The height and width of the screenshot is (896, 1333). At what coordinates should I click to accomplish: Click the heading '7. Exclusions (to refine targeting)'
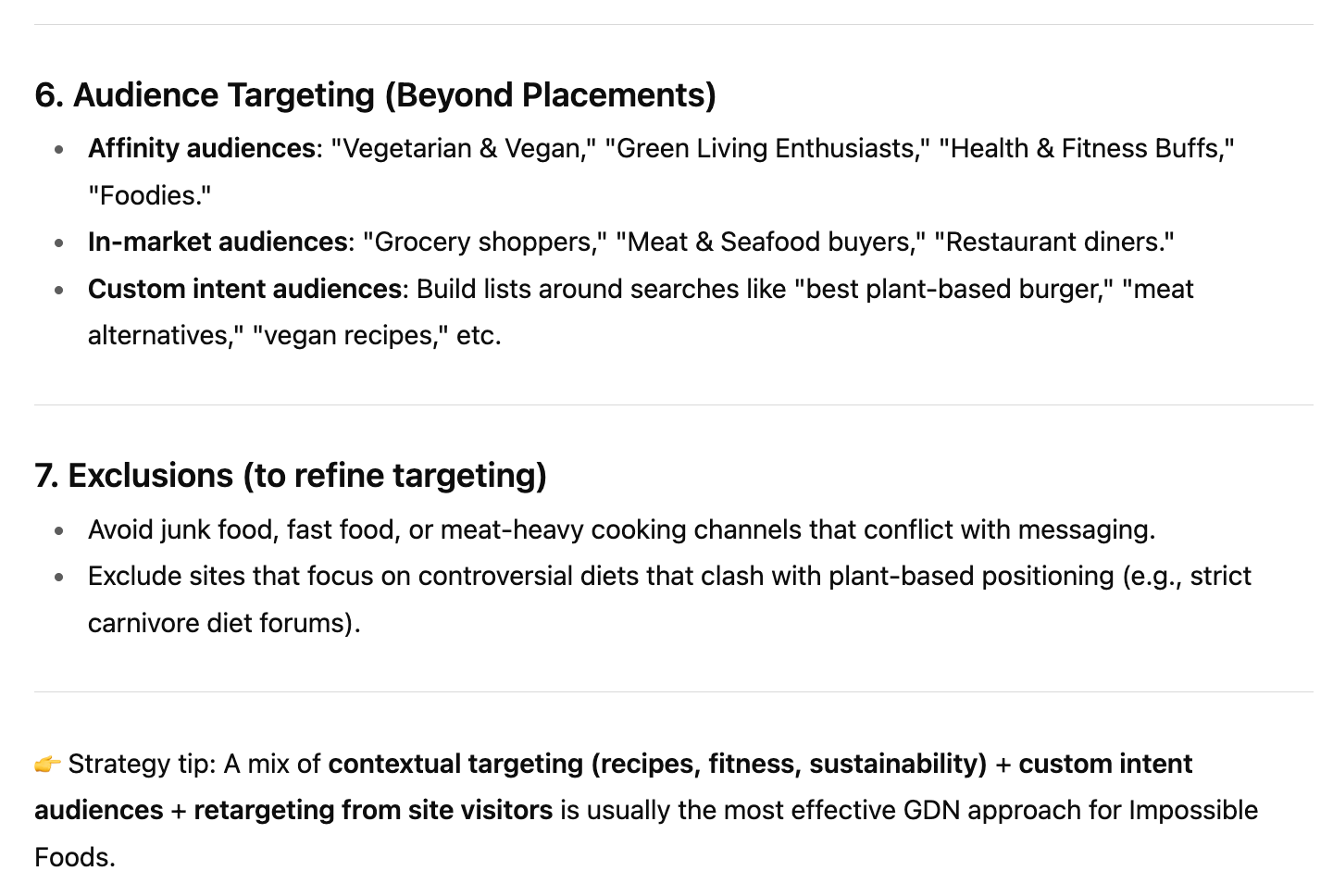tap(291, 476)
